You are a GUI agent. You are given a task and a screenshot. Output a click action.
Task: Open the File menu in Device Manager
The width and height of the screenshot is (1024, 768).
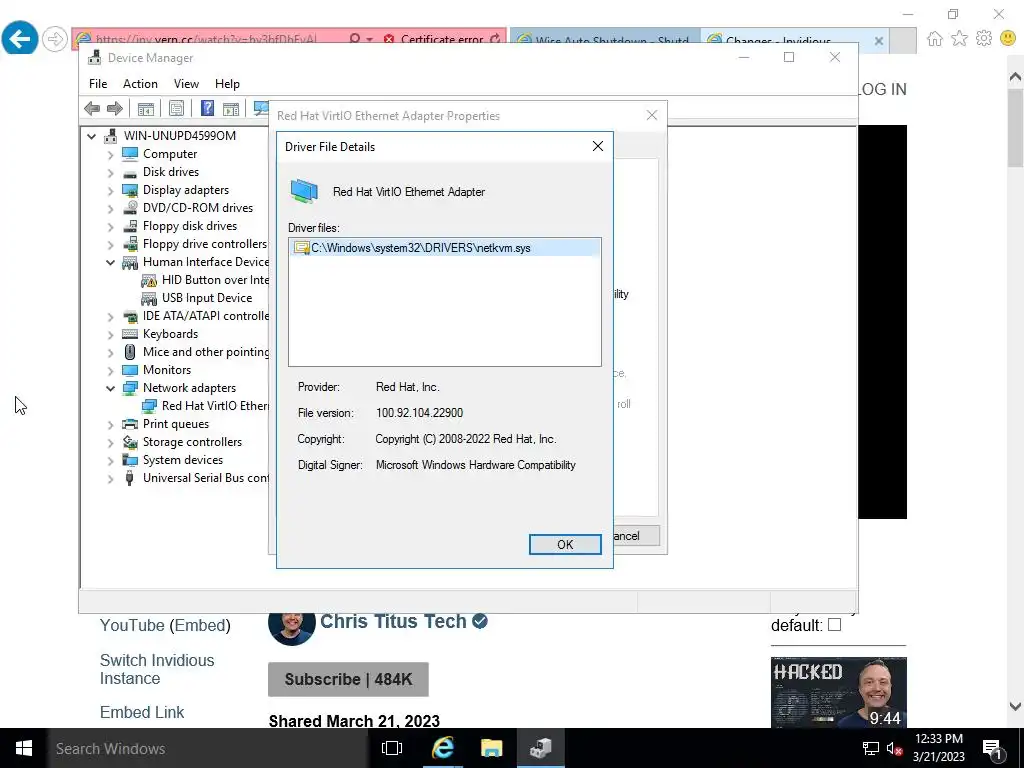98,84
